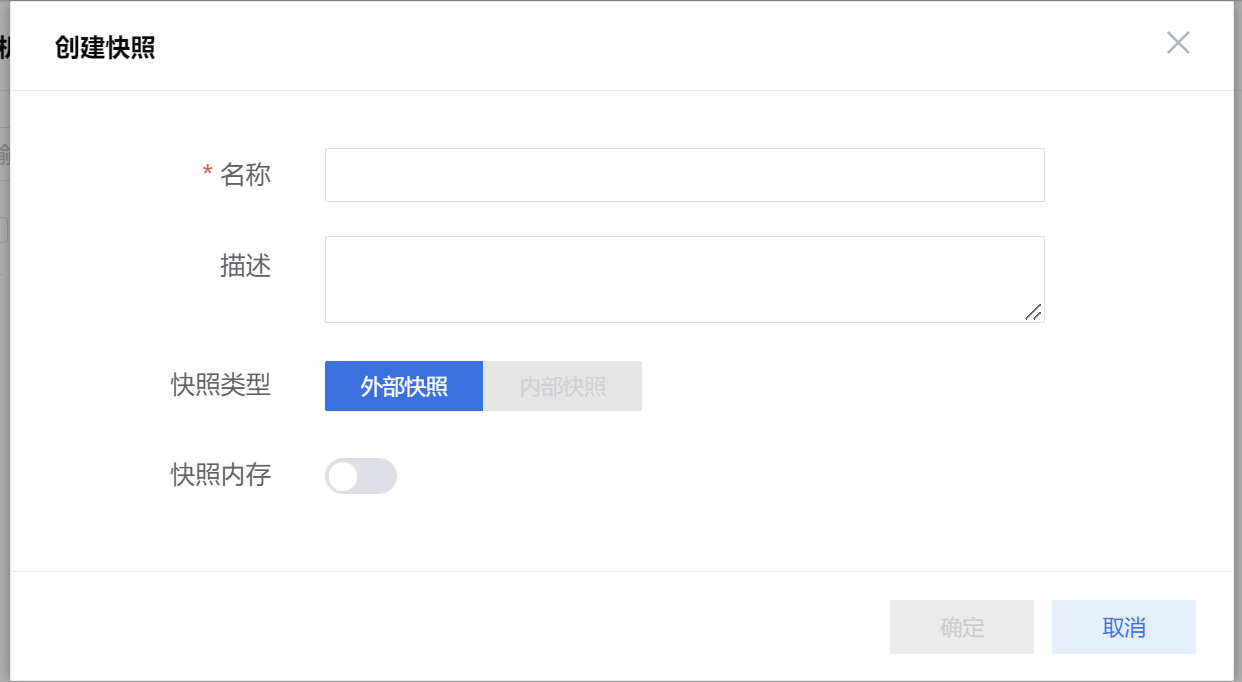Viewport: 1242px width, 682px height.
Task: Click the partially hidden checkbox at left edge
Action: (3, 230)
